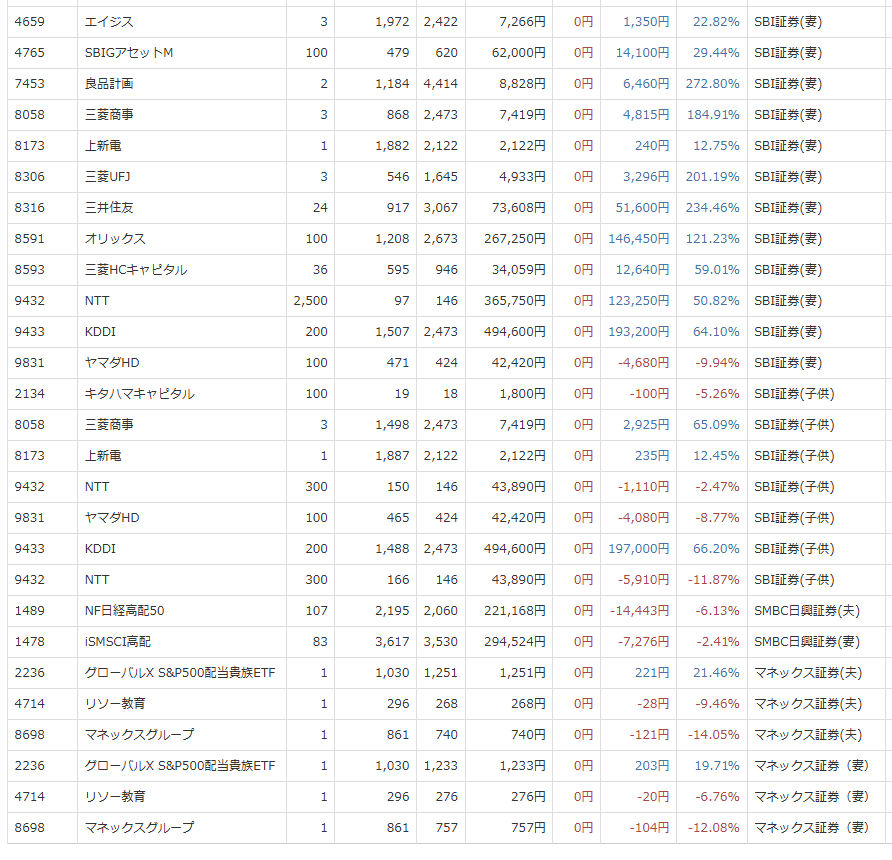Select the 184.91% return cell
This screenshot has width=892, height=860.
tap(713, 115)
